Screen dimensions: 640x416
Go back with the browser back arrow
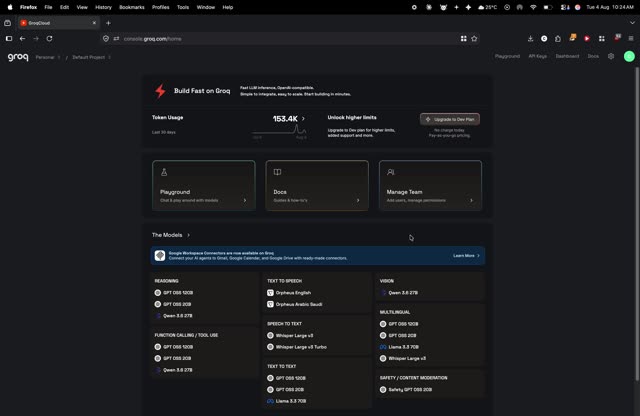tap(22, 38)
